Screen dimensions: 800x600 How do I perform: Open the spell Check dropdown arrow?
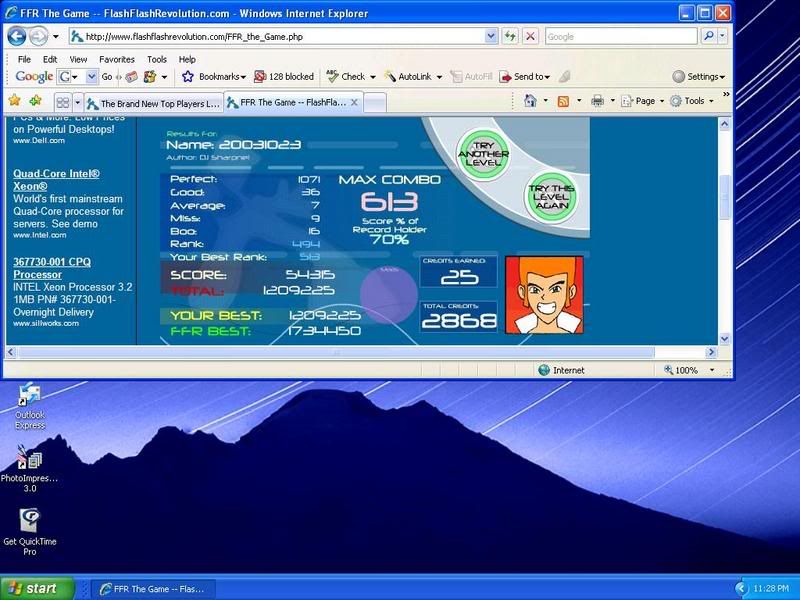(x=373, y=77)
